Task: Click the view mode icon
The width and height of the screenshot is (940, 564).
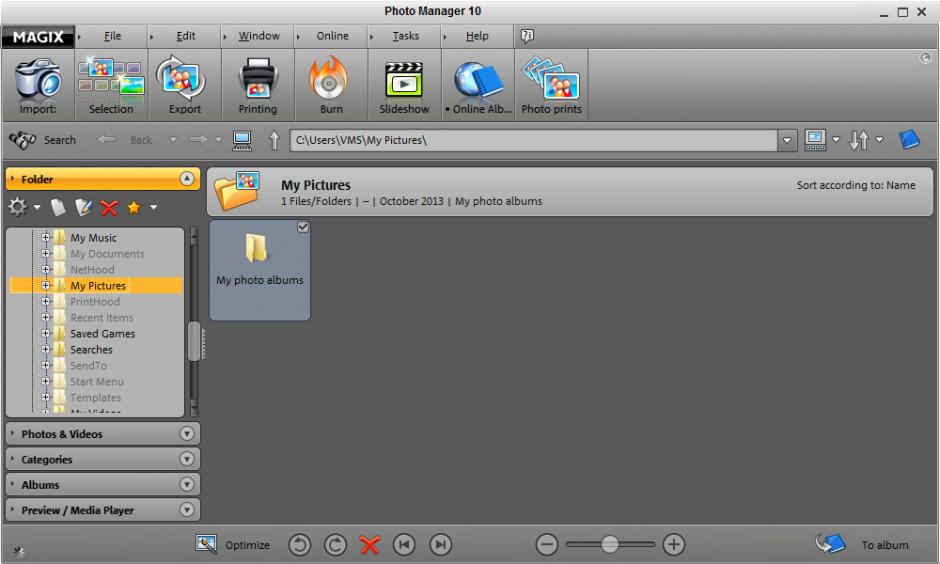Action: click(x=815, y=140)
